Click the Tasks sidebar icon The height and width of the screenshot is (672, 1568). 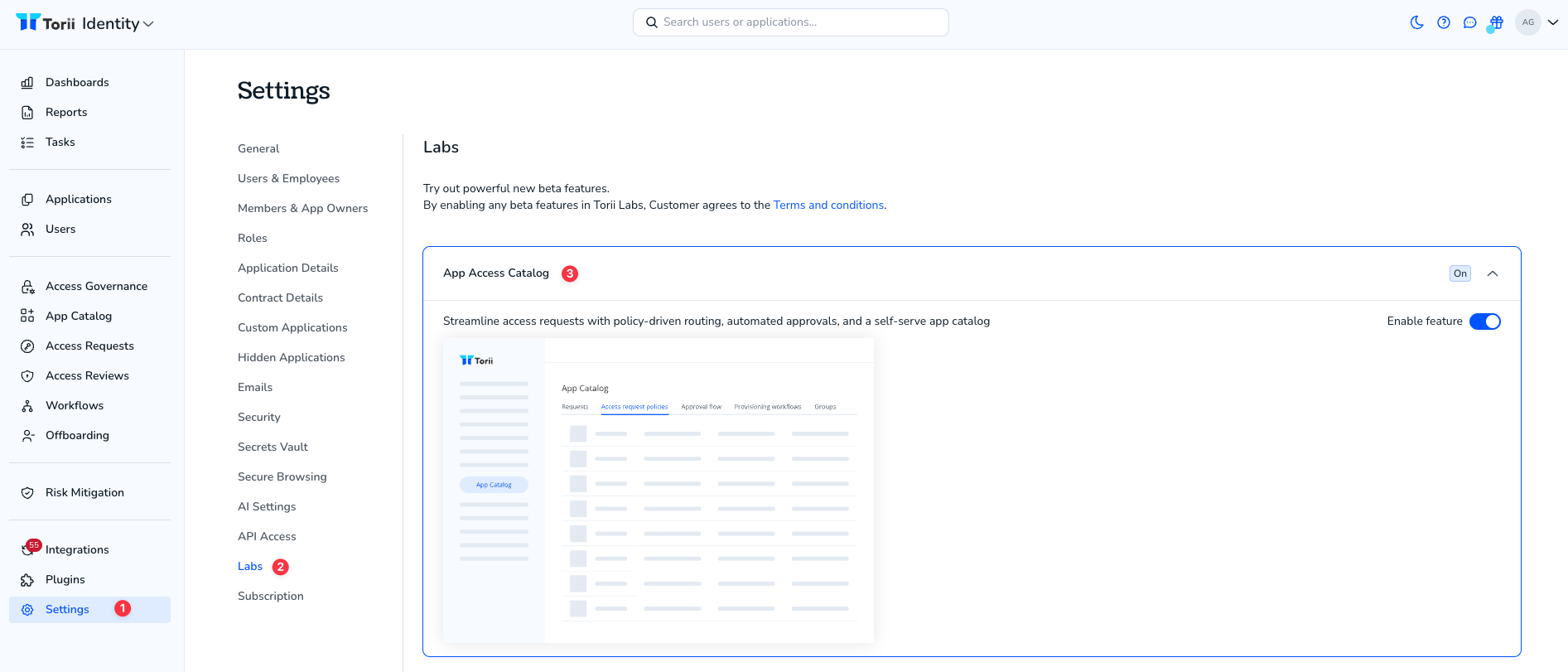click(x=27, y=142)
